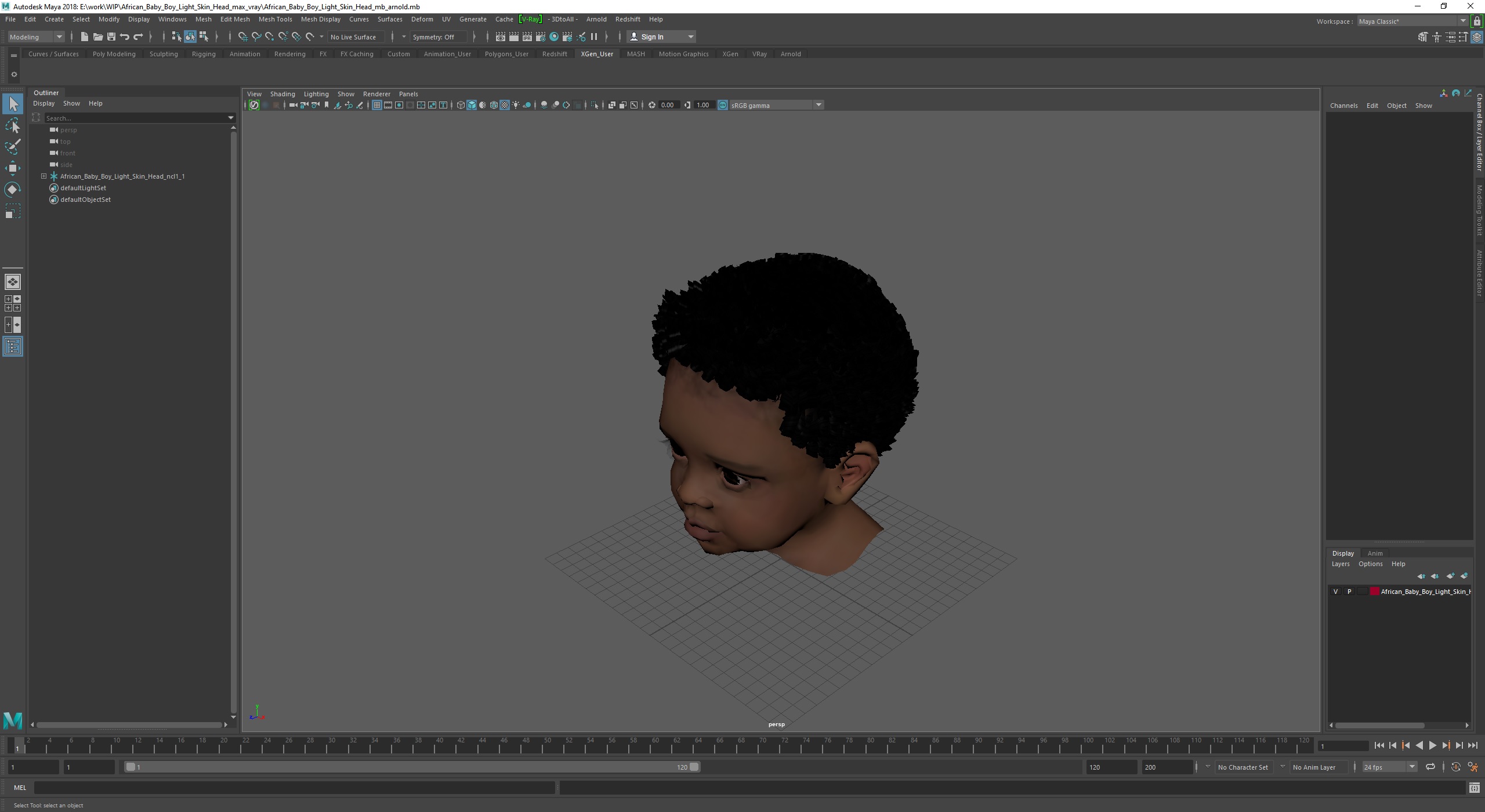Screen dimensions: 1485x812
Task: Open Animation preferences running-man icon
Action: 1473,767
